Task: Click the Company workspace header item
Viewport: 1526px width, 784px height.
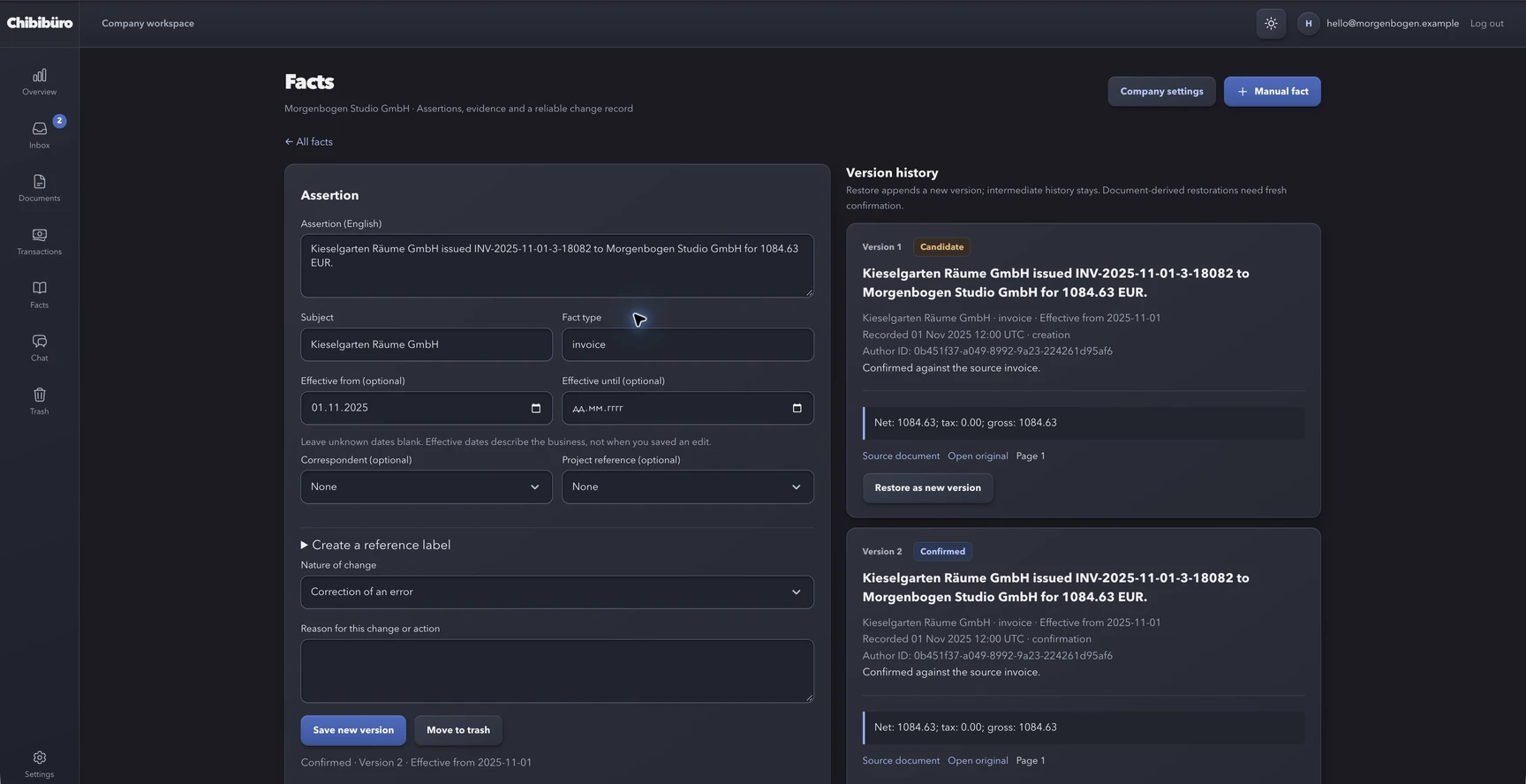Action: click(147, 24)
